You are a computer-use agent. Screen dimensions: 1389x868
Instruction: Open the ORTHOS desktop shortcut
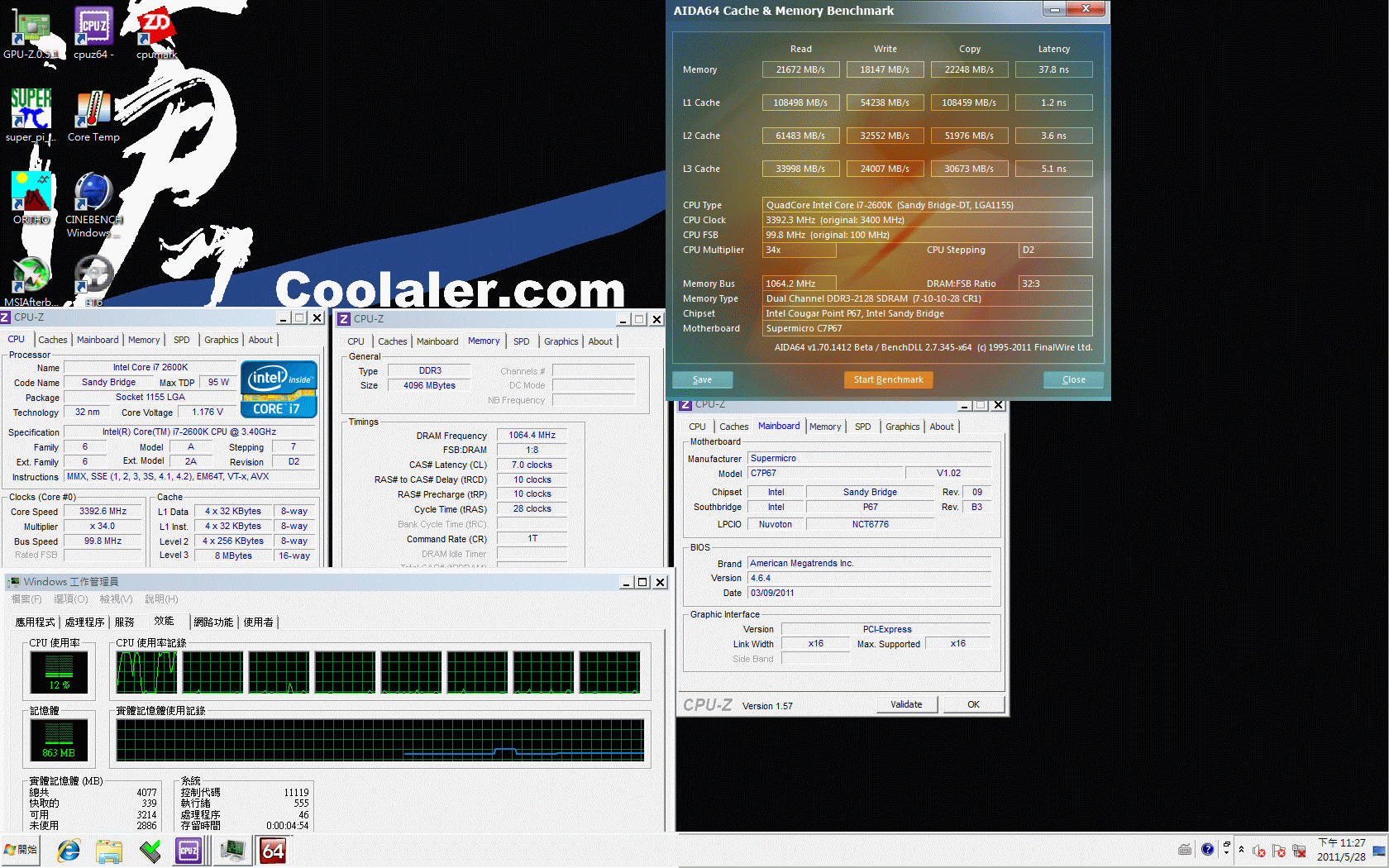pyautogui.click(x=31, y=198)
